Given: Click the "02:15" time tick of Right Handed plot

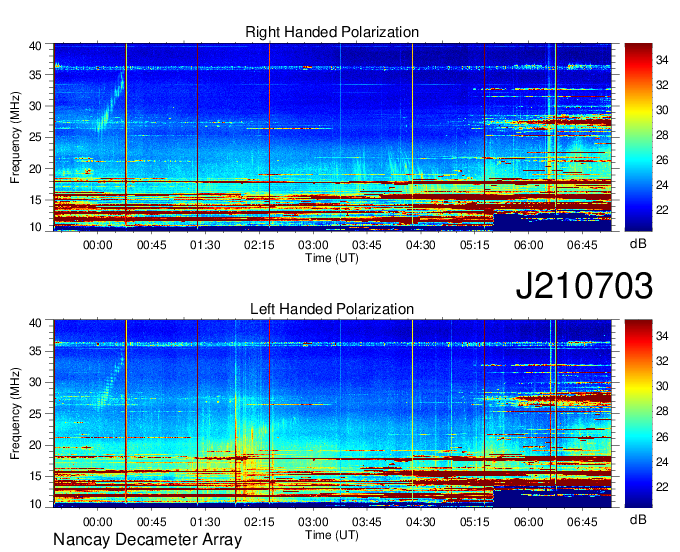Looking at the screenshot, I should click(x=259, y=245).
